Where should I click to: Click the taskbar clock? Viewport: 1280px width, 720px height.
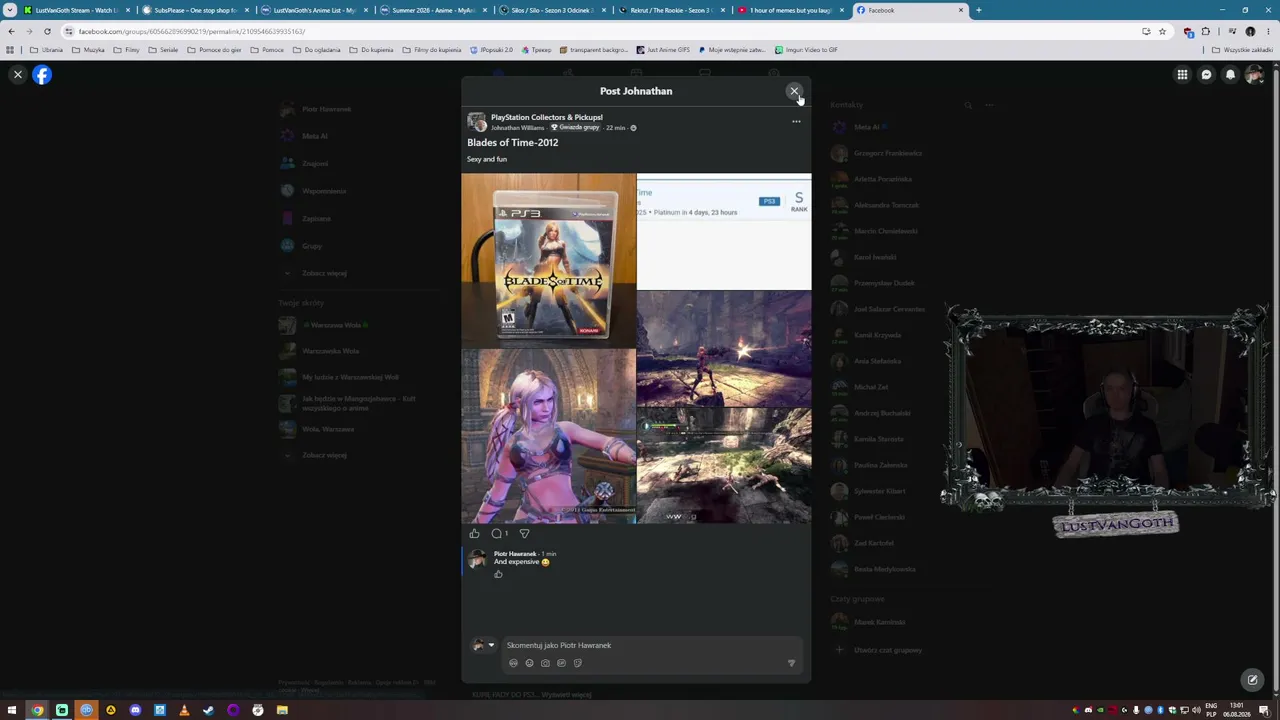[1239, 710]
